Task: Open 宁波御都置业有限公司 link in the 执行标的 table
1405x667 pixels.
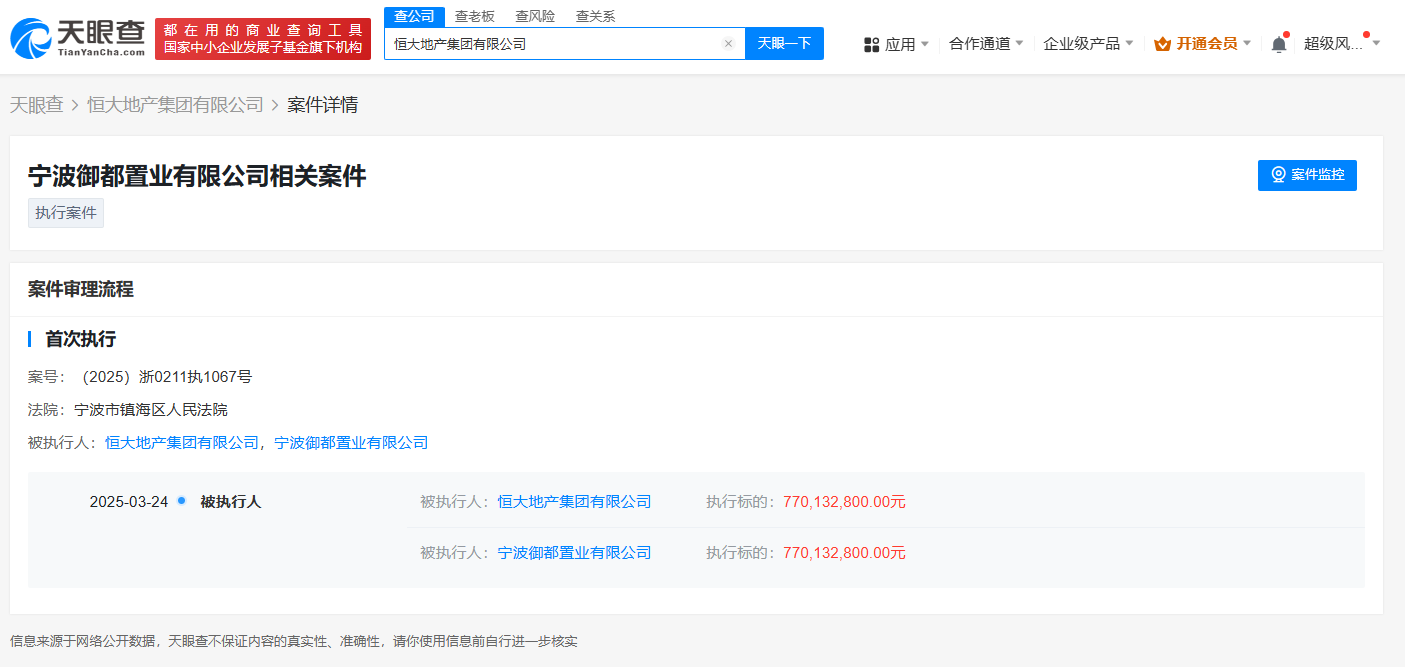Action: 574,553
